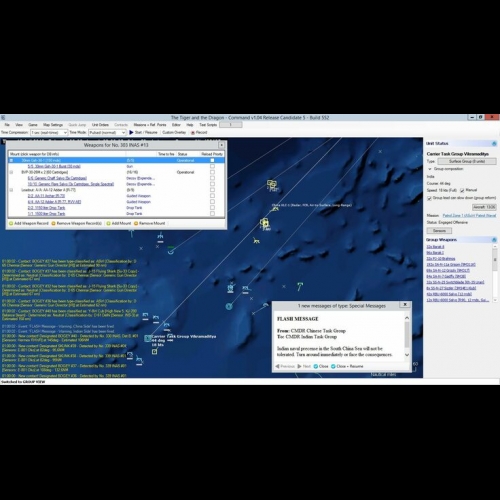Click the Start / Resume play icon
The height and width of the screenshot is (500, 500).
[x=131, y=132]
